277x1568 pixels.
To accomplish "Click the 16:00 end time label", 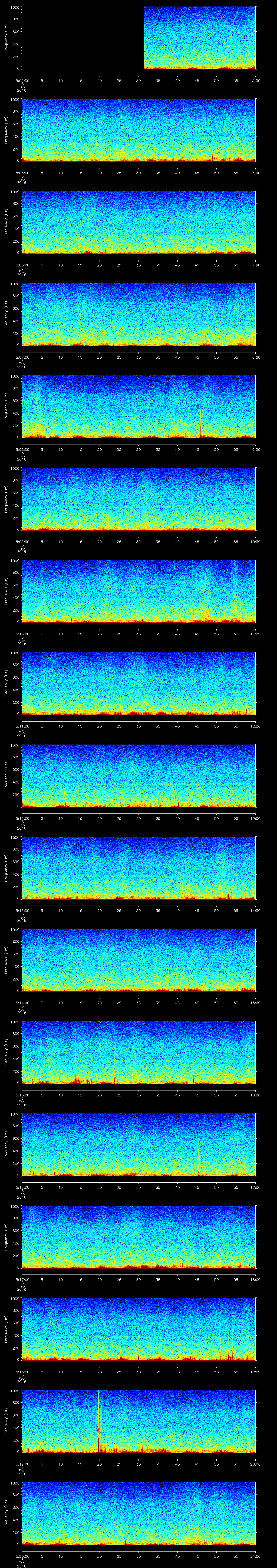I will 256,1095.
